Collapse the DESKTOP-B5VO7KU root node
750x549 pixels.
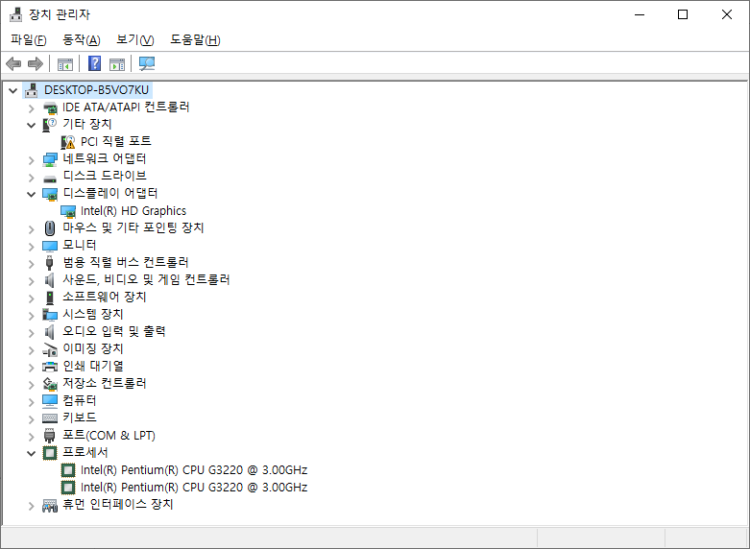tap(13, 90)
